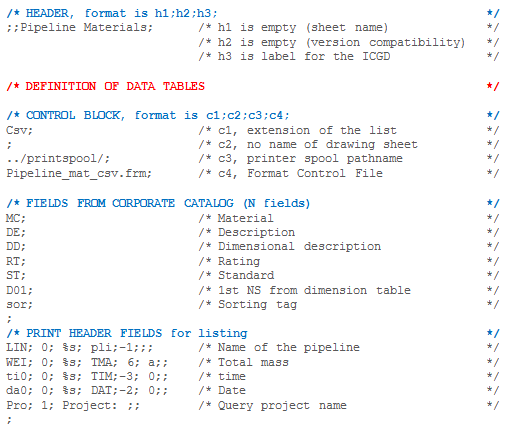The image size is (513, 427).
Task: Click the 'Csv;' extension entry
Action: click(x=19, y=130)
